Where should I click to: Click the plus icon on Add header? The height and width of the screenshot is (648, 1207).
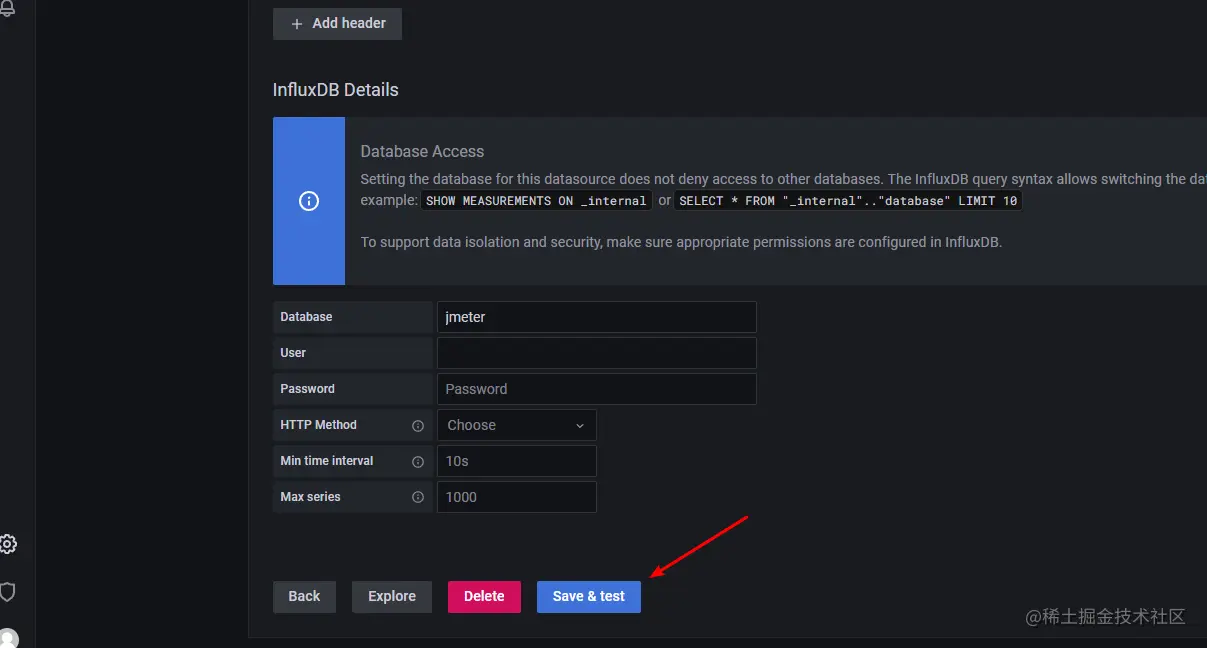tap(297, 24)
